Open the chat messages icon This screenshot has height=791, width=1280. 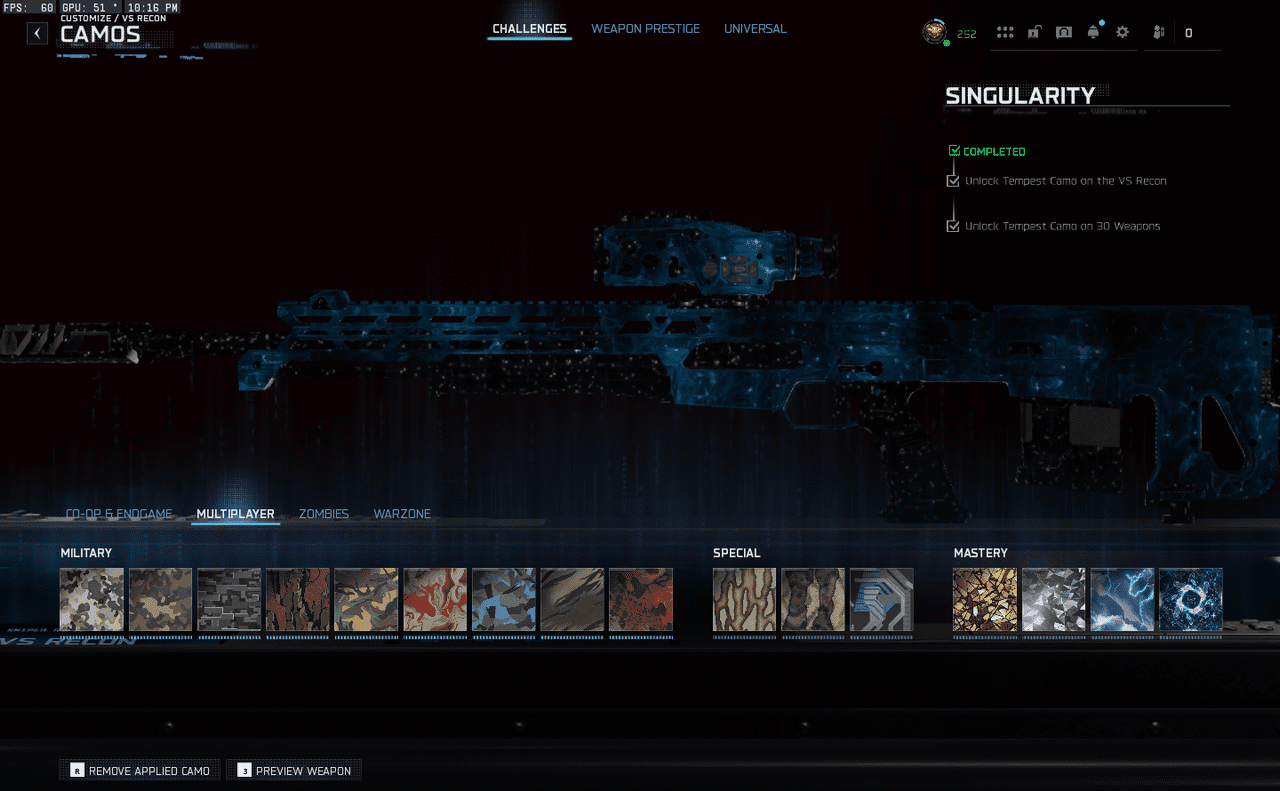[1064, 32]
